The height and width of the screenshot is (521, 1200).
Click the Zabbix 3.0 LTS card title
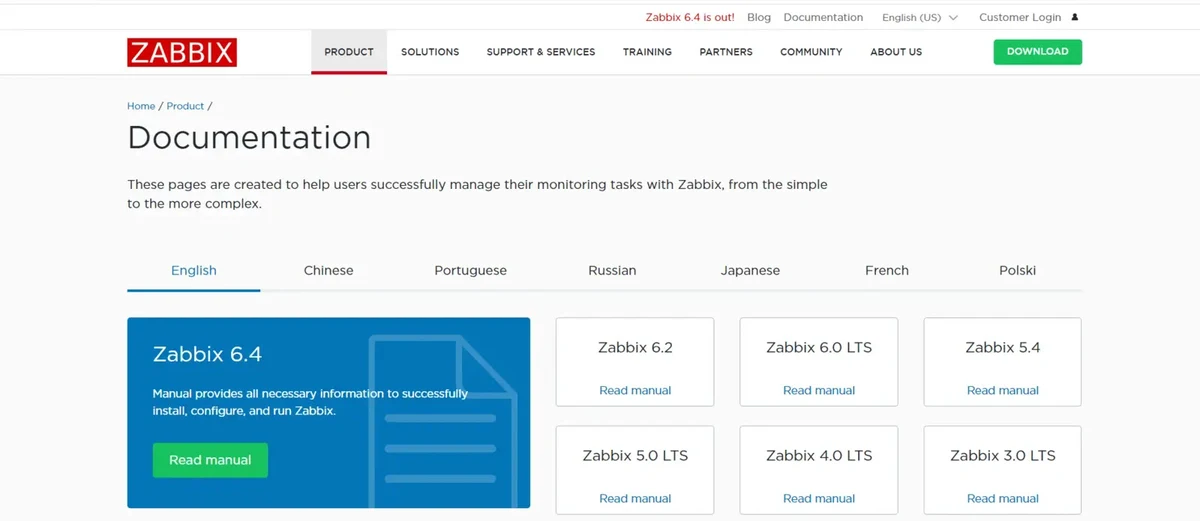click(x=1003, y=455)
